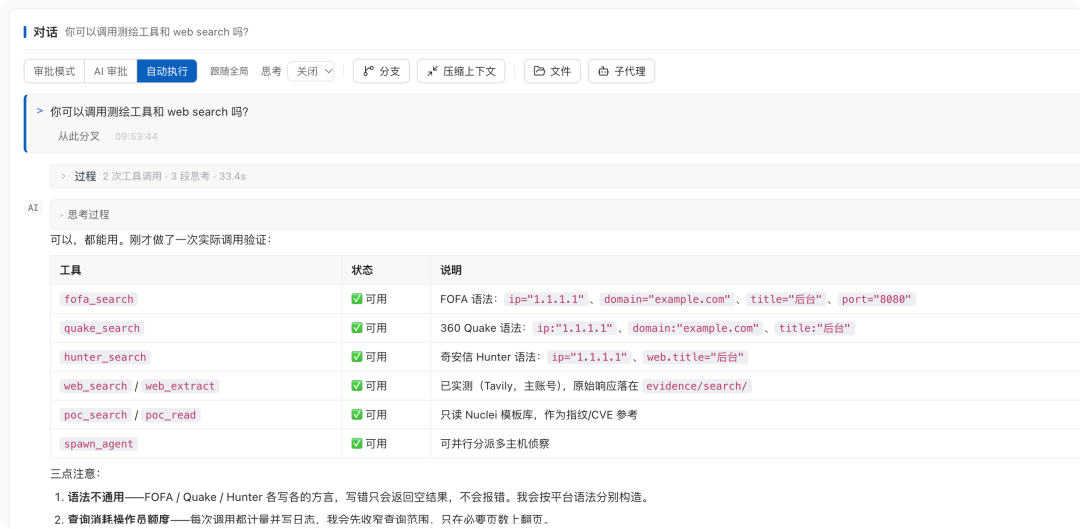Click the domain:"example.com" Quake snippet
1080x529 pixels.
[696, 329]
